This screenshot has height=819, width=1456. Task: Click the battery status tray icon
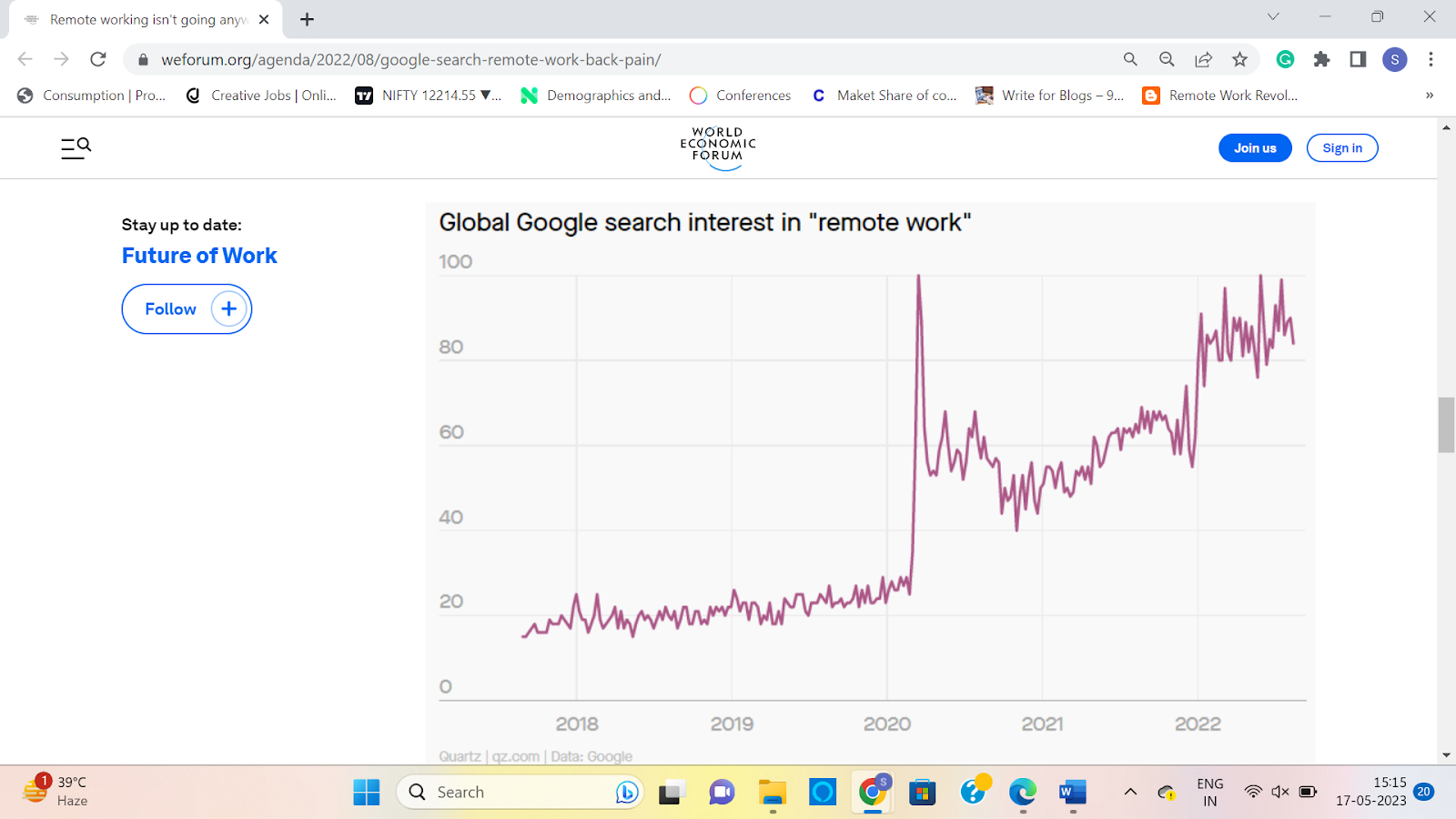1308,792
